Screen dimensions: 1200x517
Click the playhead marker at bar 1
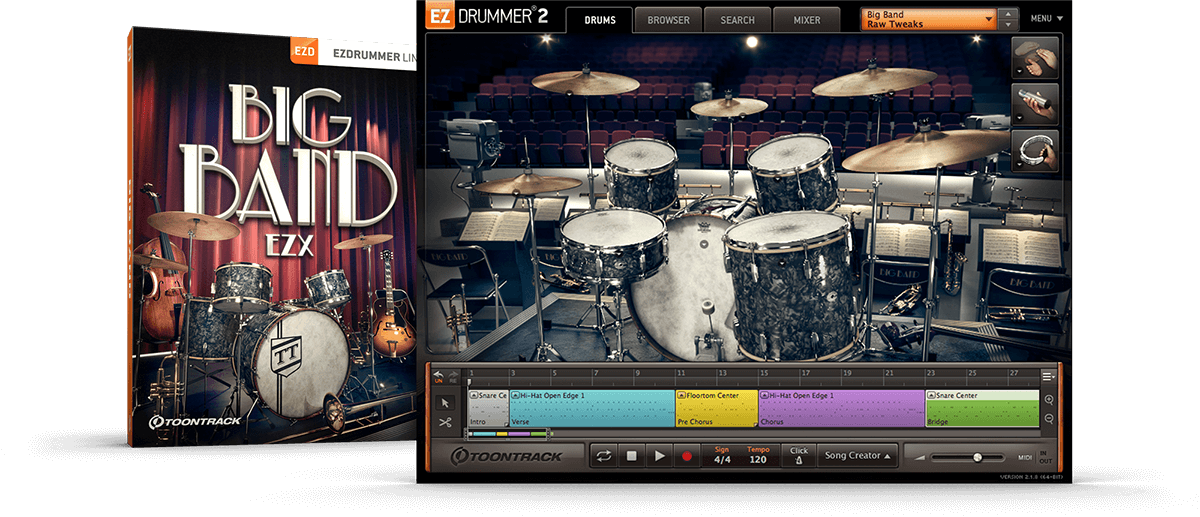(469, 382)
